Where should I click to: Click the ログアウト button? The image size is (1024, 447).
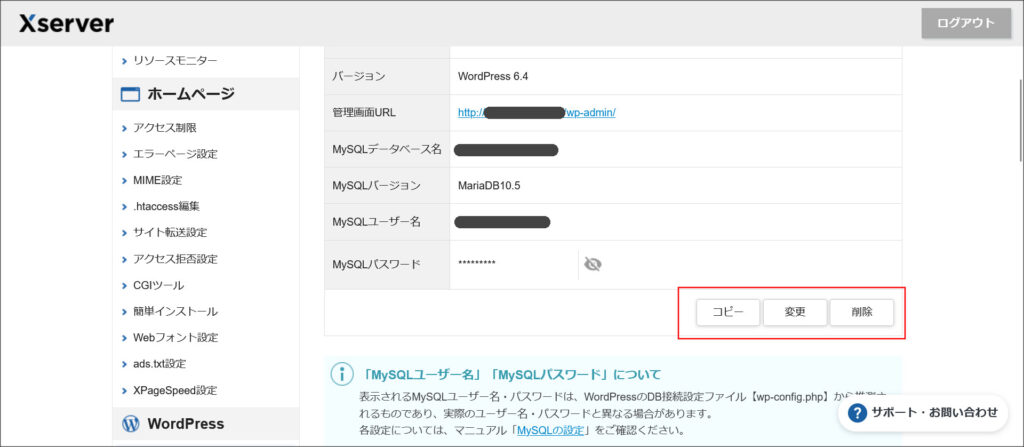966,23
